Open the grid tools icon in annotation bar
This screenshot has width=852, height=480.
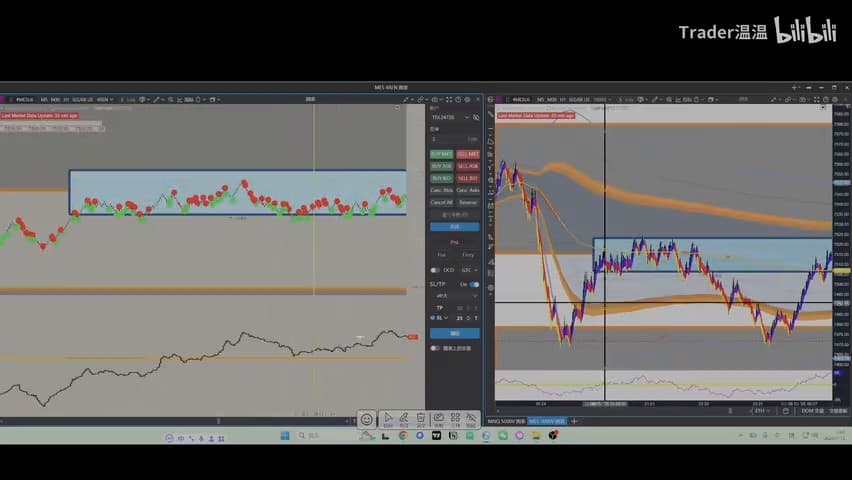455,419
